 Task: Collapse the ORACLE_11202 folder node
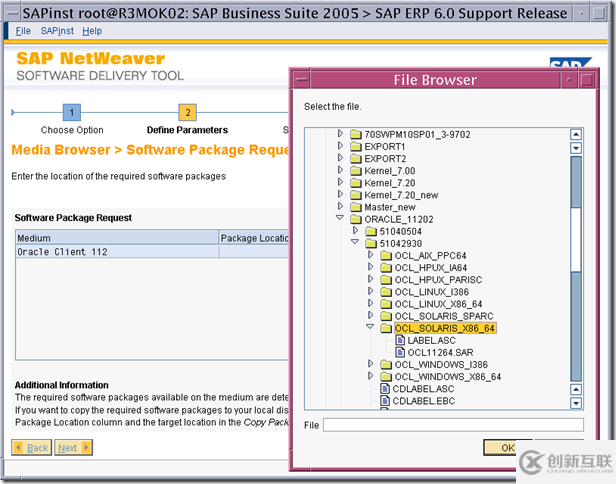click(340, 218)
